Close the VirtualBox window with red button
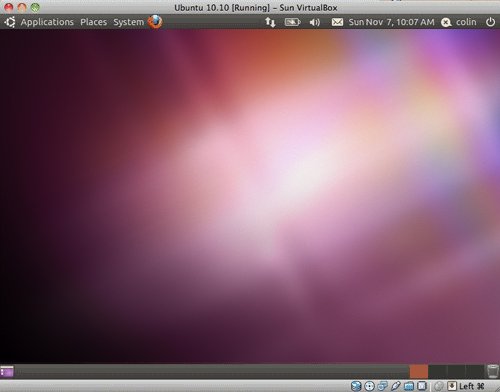500x392 pixels. (x=9, y=7)
